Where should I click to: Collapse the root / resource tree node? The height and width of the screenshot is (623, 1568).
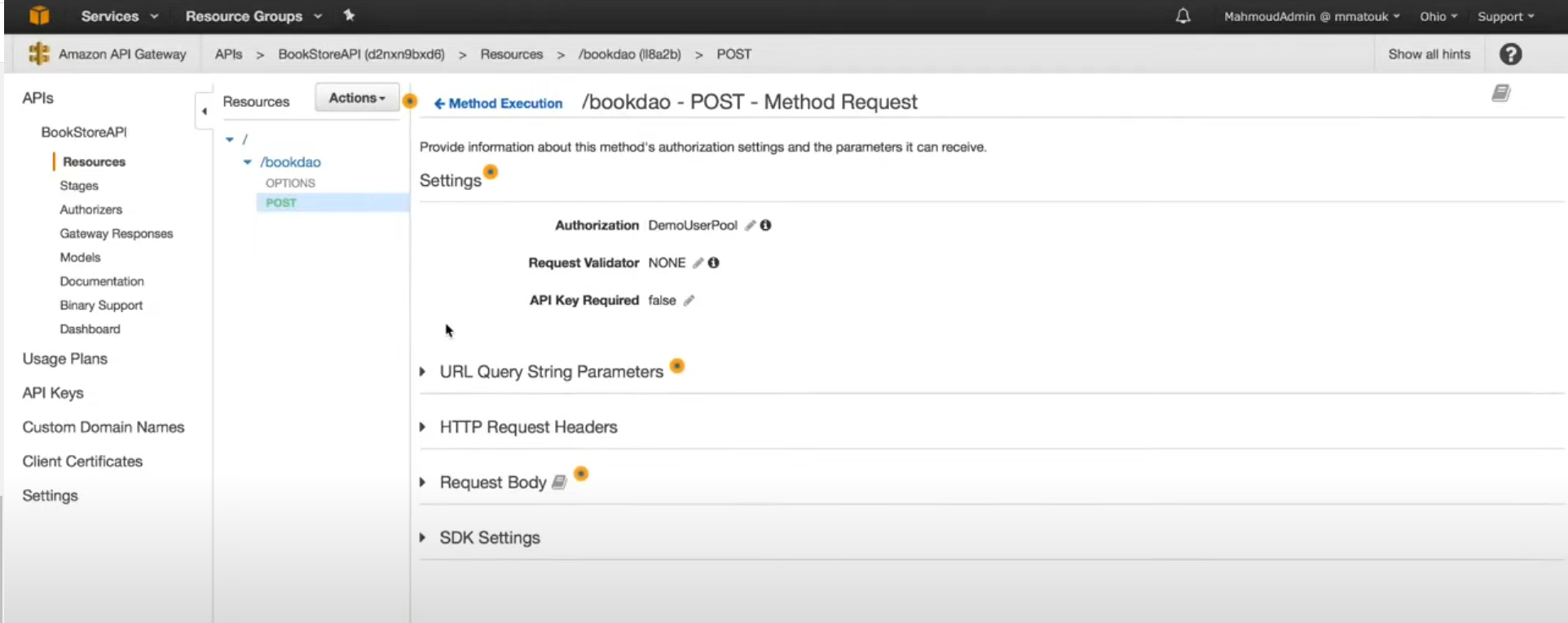point(230,139)
